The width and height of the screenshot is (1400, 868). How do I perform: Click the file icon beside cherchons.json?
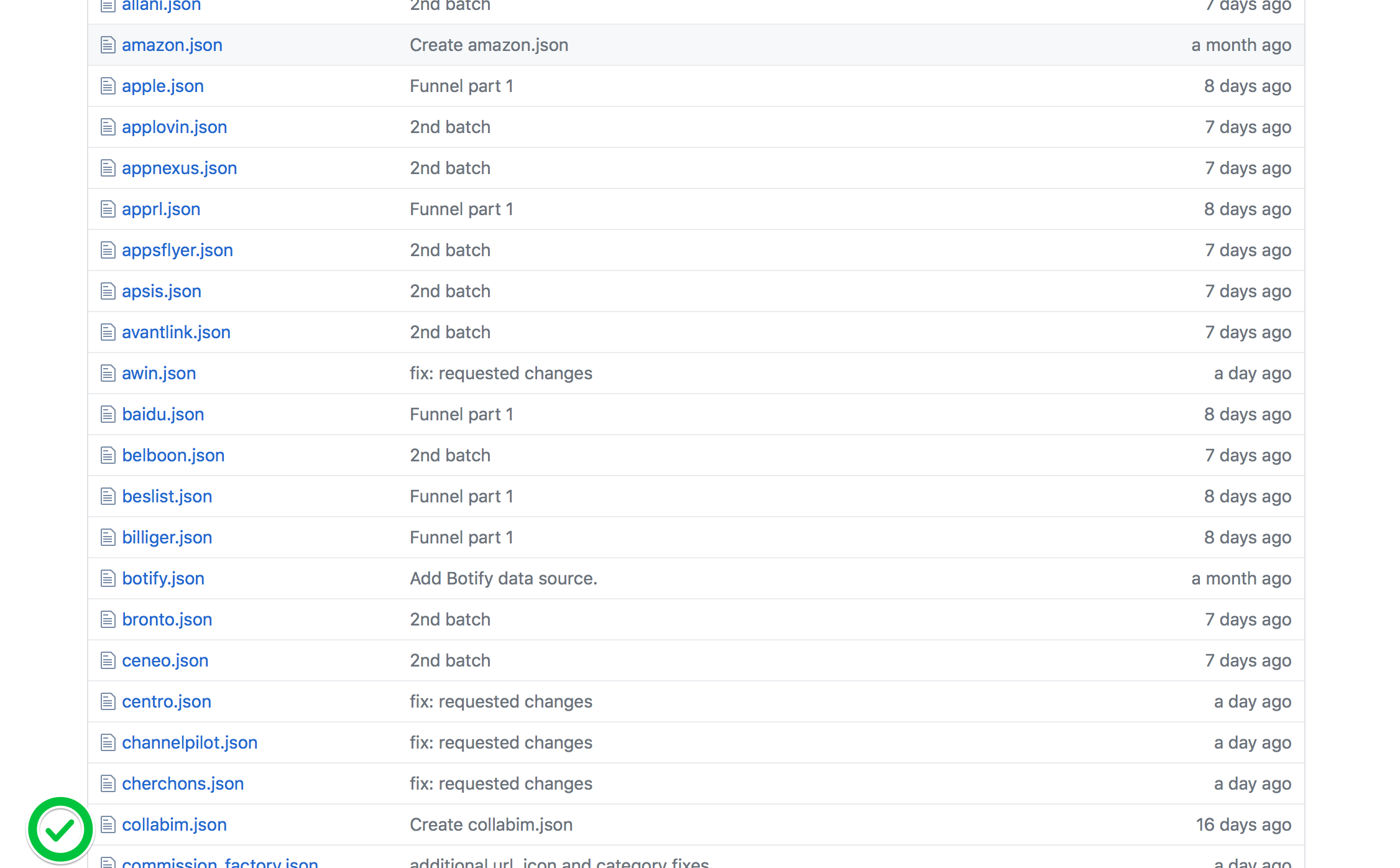tap(108, 783)
